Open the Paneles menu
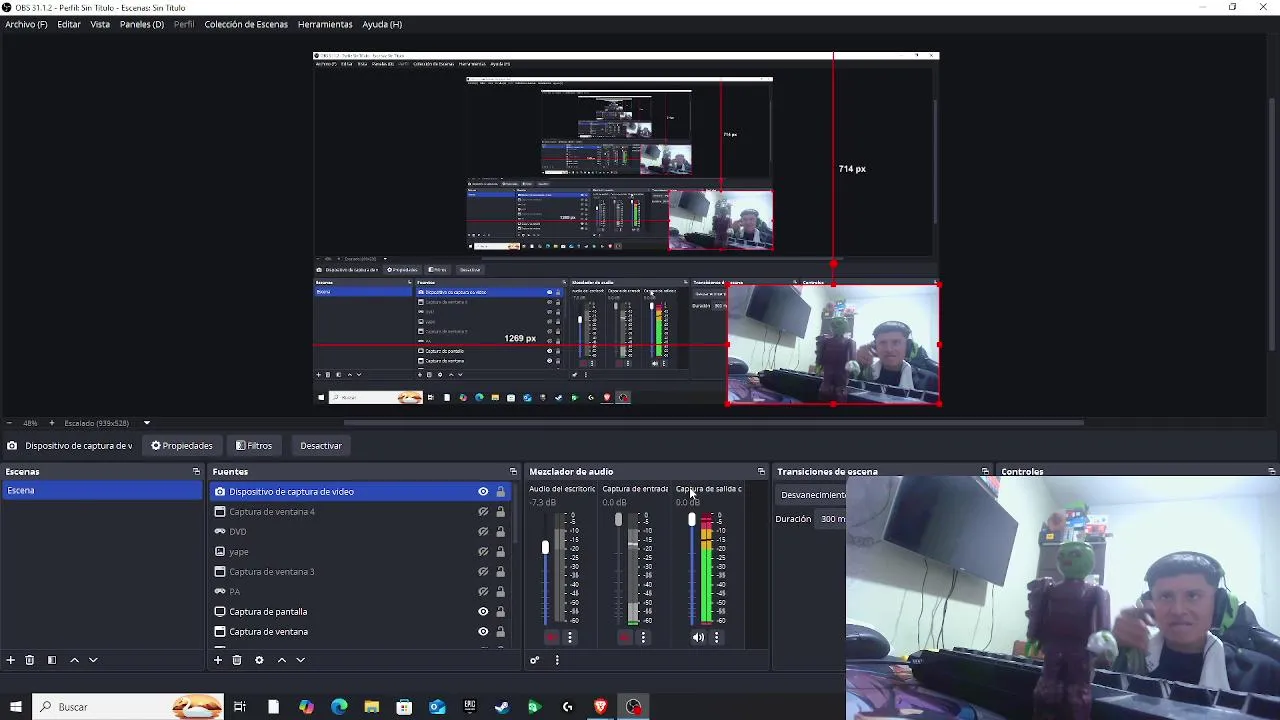Viewport: 1280px width, 720px height. (x=142, y=24)
